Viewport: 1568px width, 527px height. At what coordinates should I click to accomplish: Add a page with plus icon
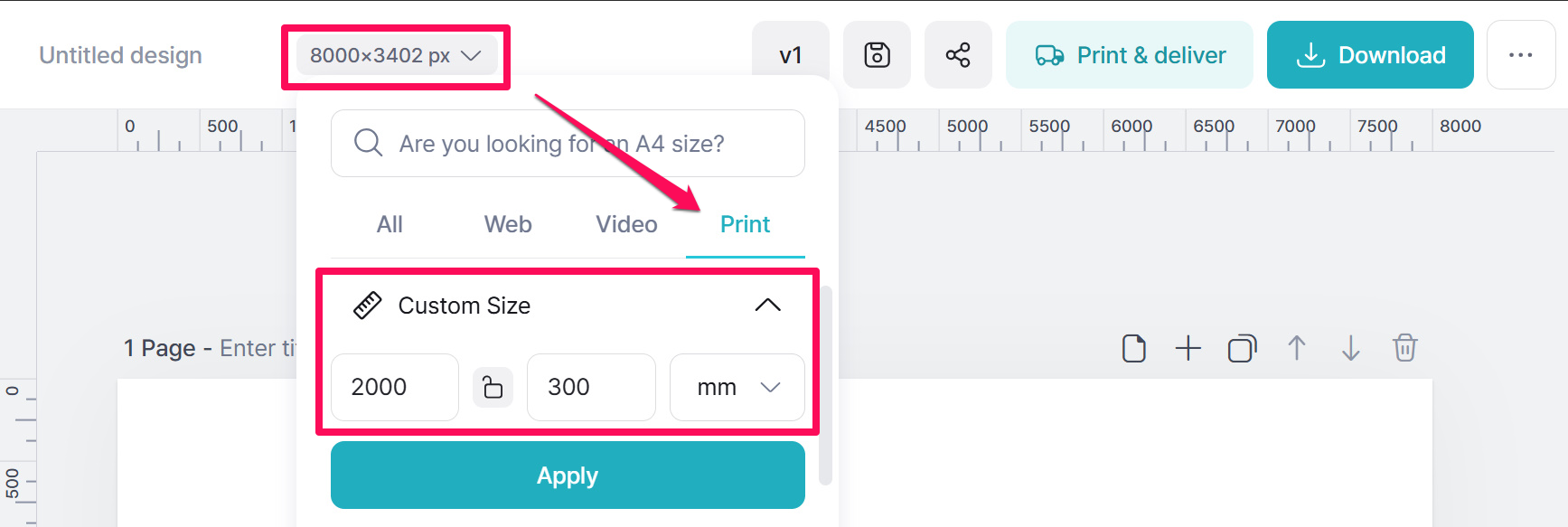[1188, 348]
